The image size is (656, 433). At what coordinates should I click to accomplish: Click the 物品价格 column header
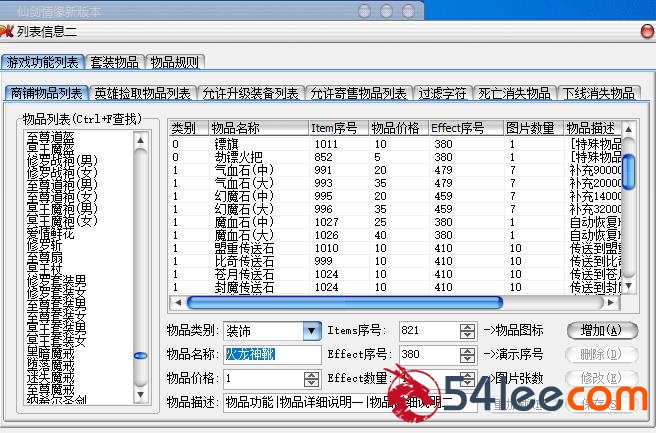[398, 128]
